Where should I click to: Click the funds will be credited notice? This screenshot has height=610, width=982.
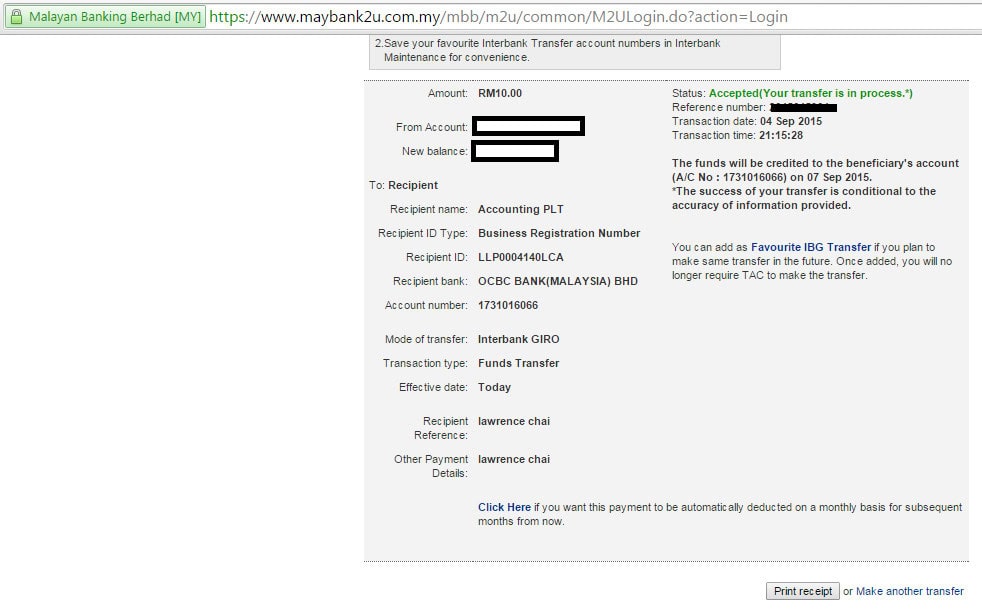click(x=815, y=170)
